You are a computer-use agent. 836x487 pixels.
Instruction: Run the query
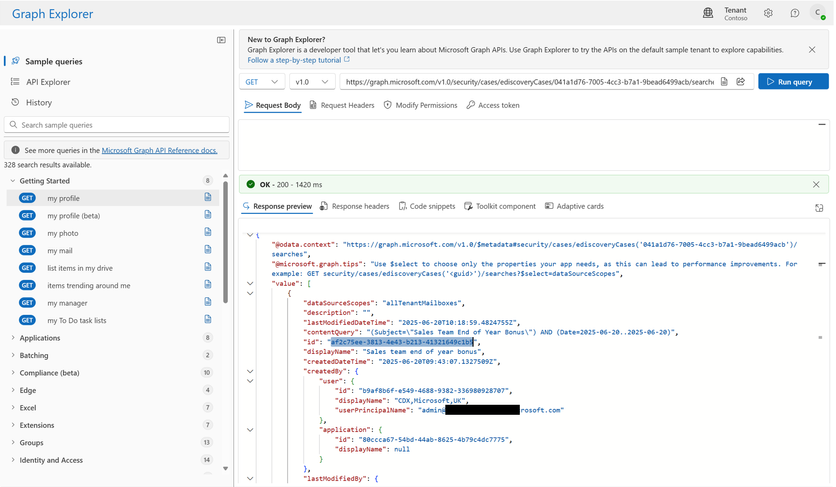pyautogui.click(x=793, y=82)
